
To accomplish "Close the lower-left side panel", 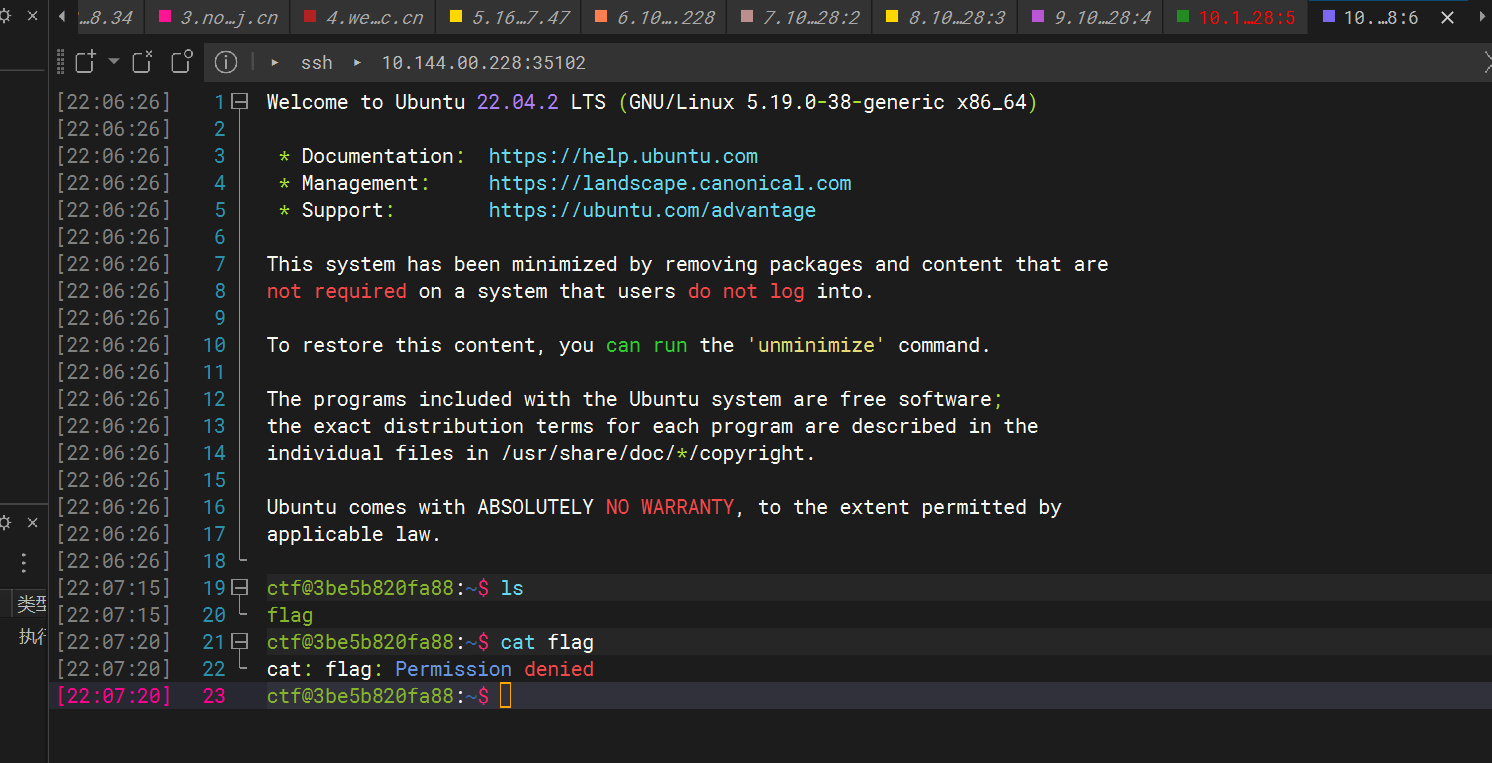I will click(x=32, y=522).
